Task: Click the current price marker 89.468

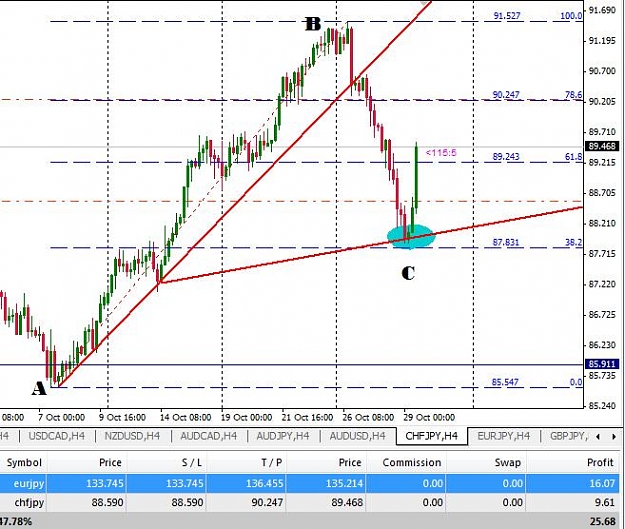Action: 602,146
